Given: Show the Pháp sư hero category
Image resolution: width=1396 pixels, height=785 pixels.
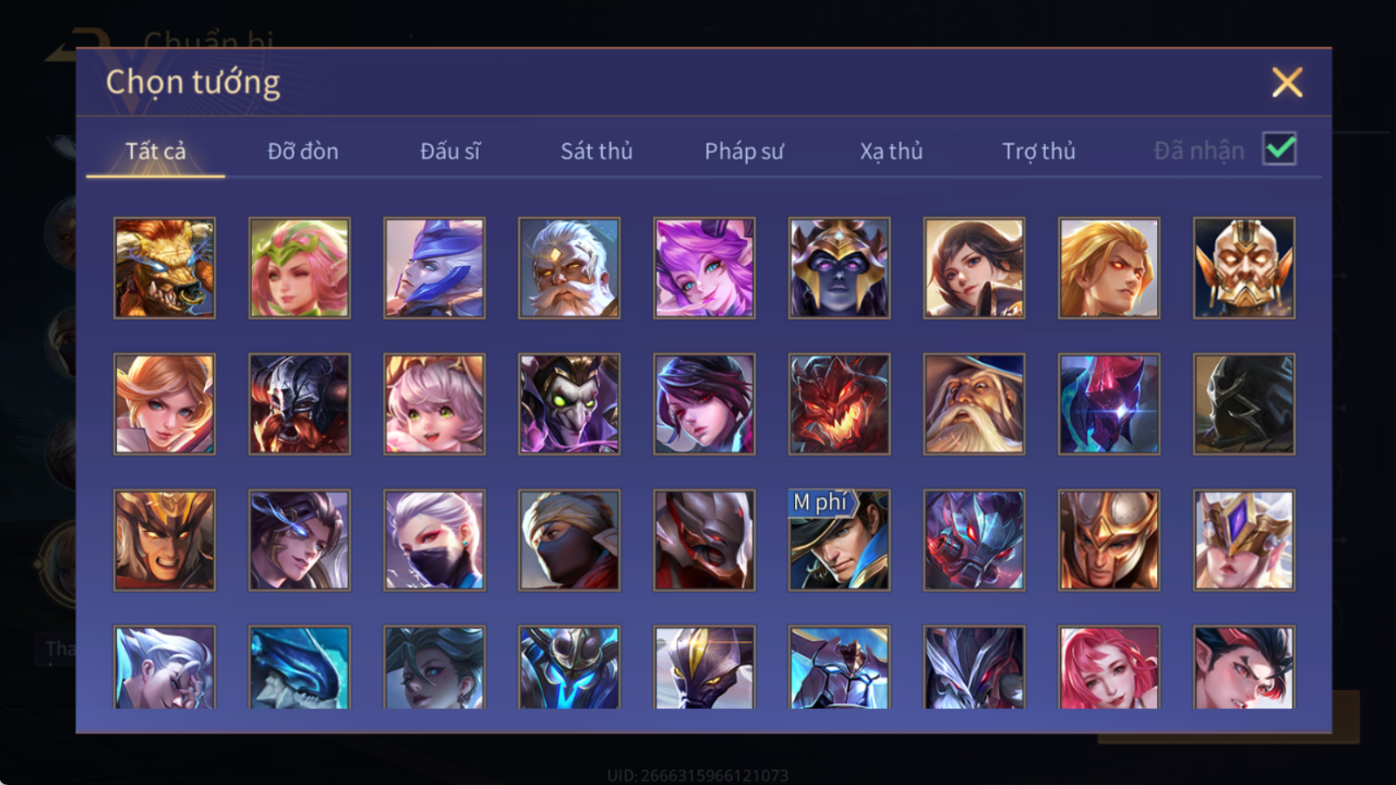Looking at the screenshot, I should [744, 151].
